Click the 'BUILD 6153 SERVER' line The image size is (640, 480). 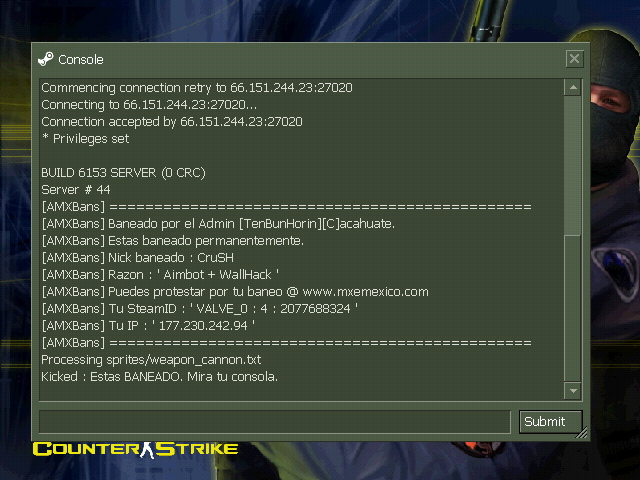pos(123,173)
